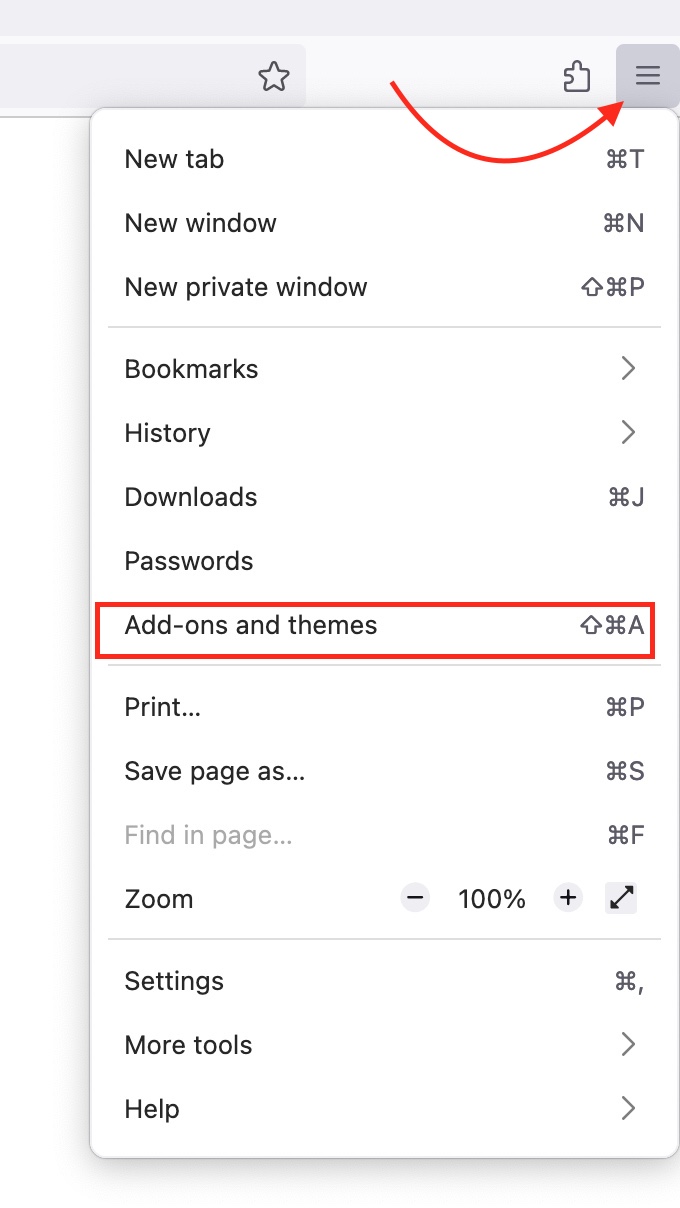Click the zoom in plus icon
Viewport: 680px width, 1208px height.
567,898
